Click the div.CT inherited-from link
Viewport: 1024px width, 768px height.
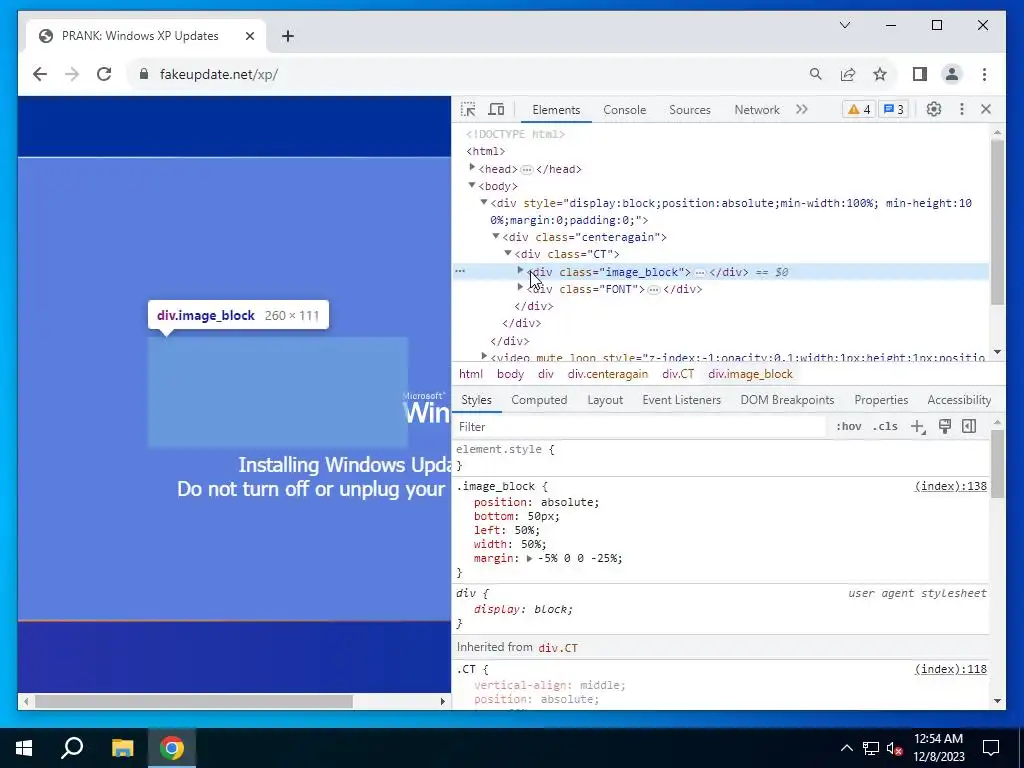558,648
